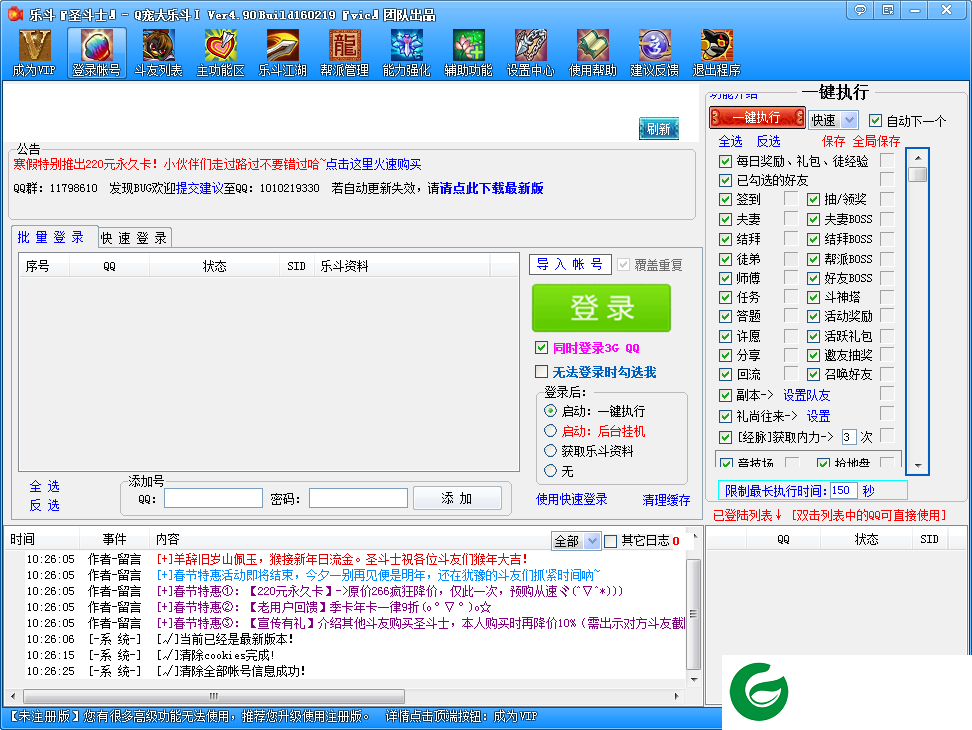Select the 启动: 后台挂机 radio option

(550, 431)
